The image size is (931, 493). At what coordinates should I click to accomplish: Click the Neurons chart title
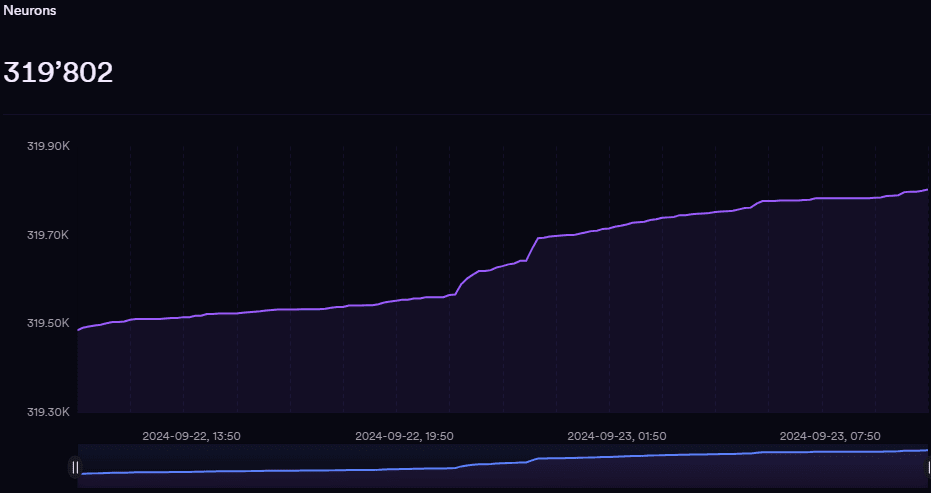pyautogui.click(x=30, y=11)
